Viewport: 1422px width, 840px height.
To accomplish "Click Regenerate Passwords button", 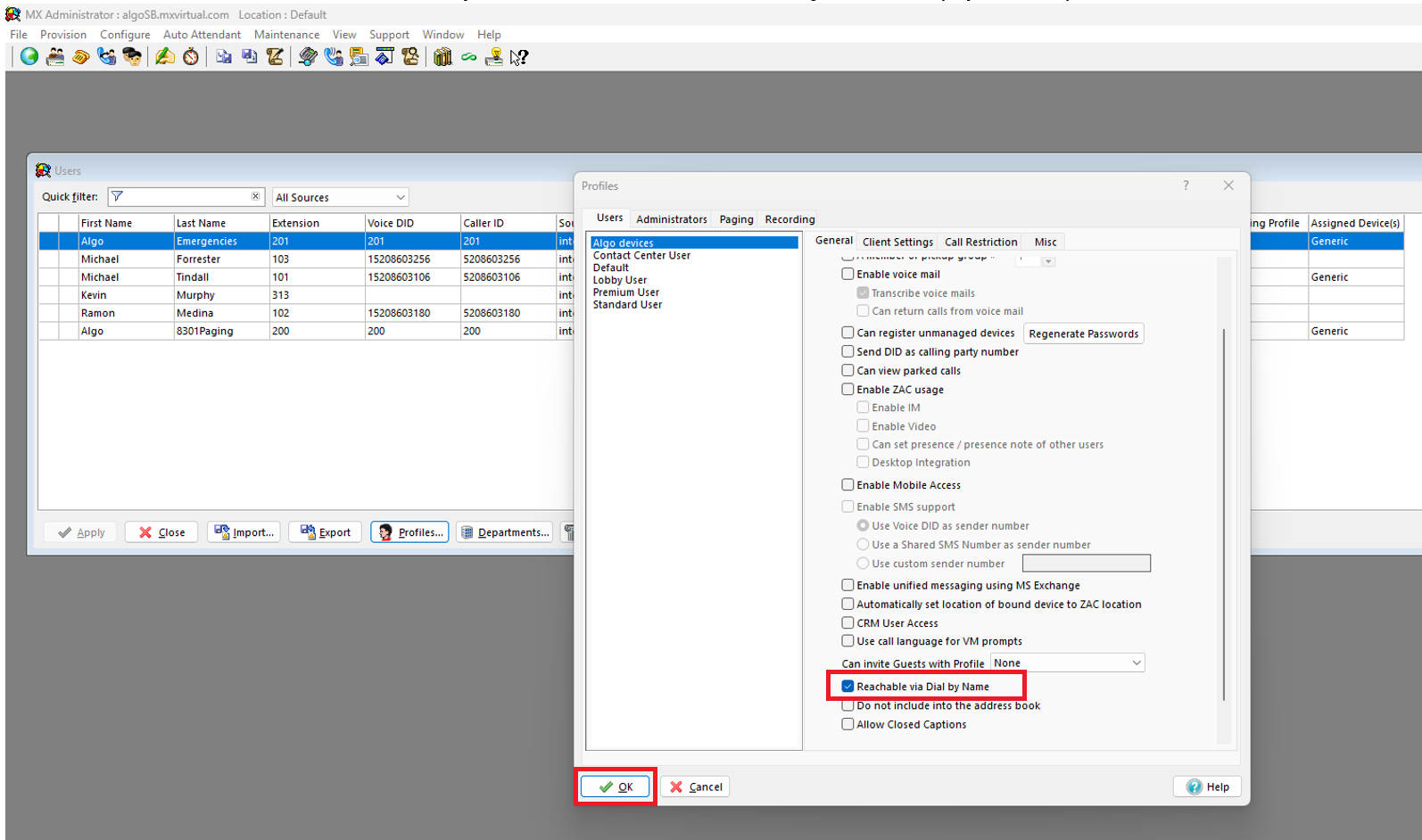I will point(1084,334).
